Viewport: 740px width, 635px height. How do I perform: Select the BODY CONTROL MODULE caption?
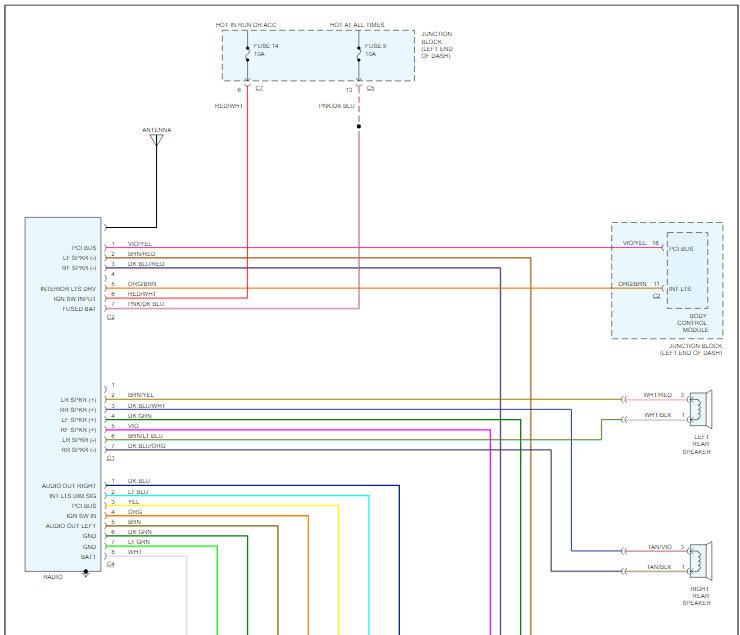[693, 323]
